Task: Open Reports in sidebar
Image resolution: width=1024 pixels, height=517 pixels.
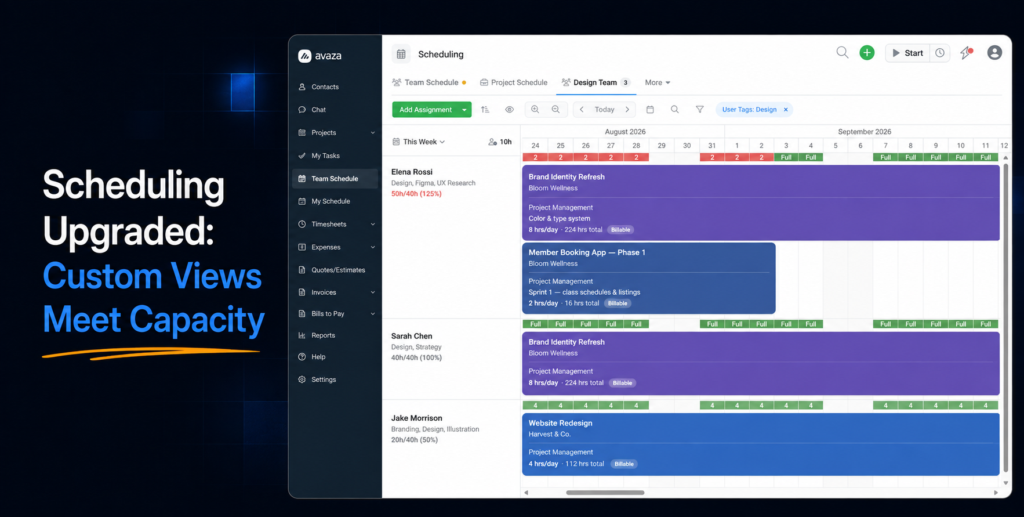Action: pos(334,336)
